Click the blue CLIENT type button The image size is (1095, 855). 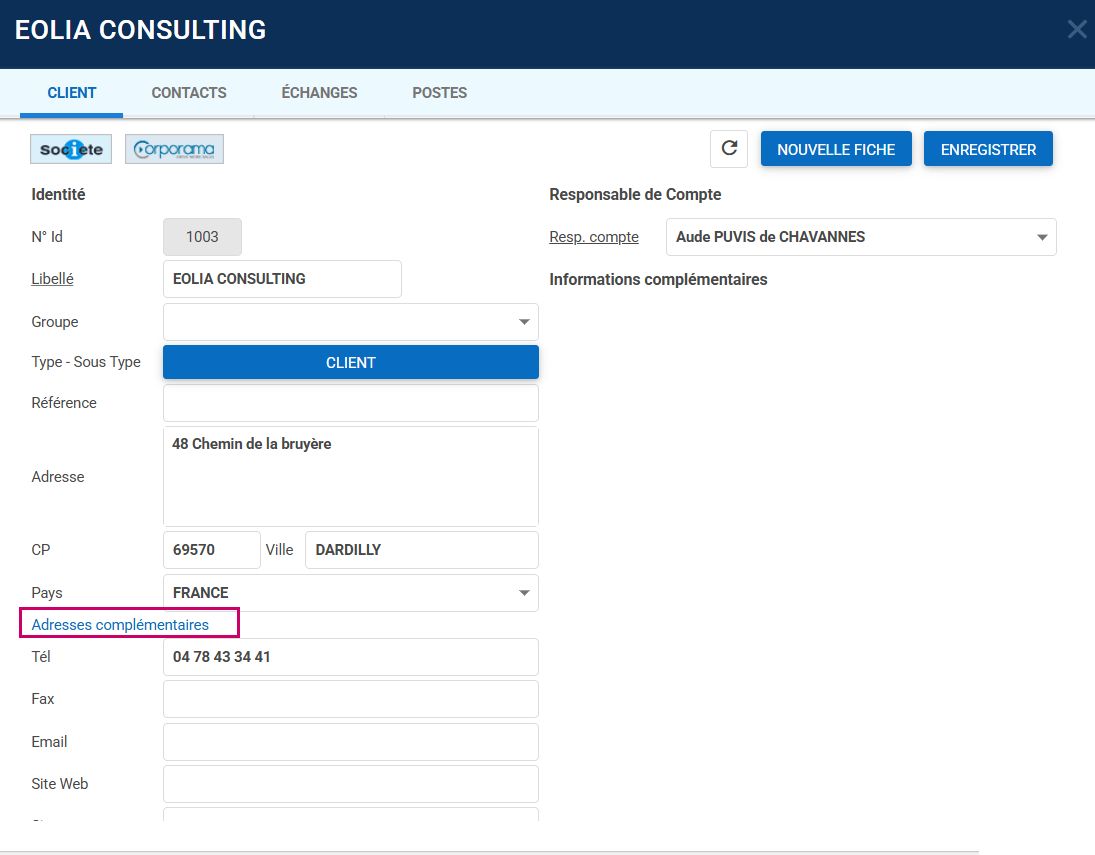[x=350, y=362]
